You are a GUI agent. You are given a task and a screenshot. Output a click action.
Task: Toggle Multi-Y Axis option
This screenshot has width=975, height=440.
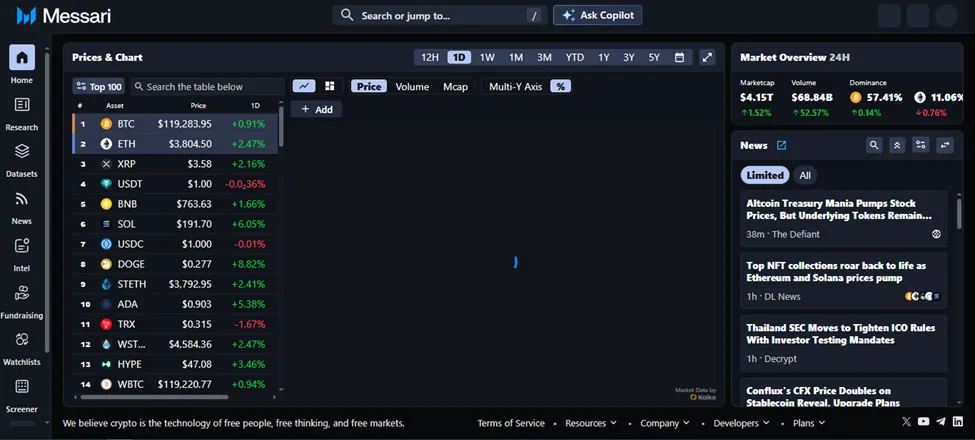coord(515,86)
